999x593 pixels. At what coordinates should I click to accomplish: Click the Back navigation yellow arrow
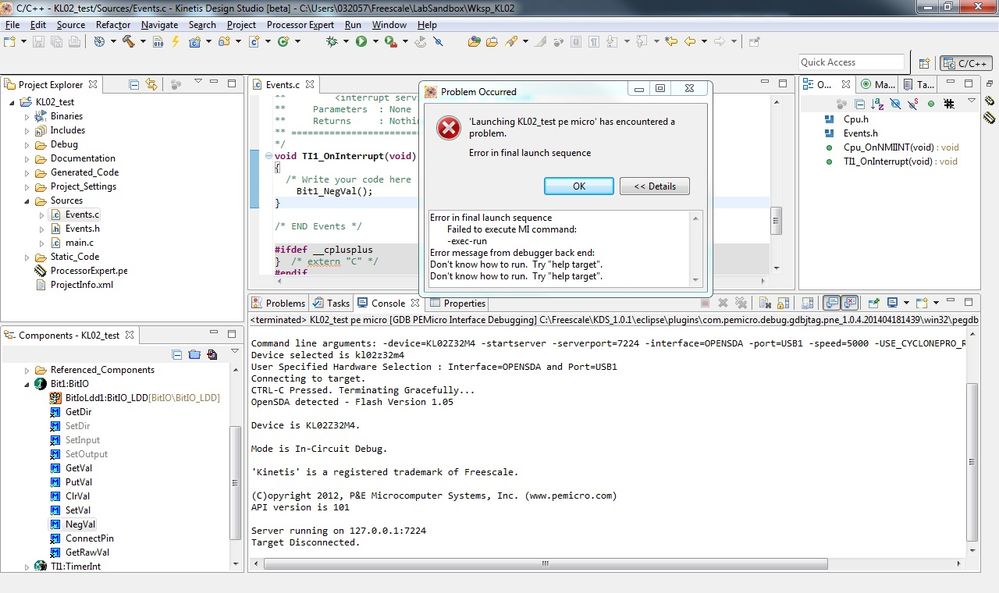pyautogui.click(x=690, y=41)
